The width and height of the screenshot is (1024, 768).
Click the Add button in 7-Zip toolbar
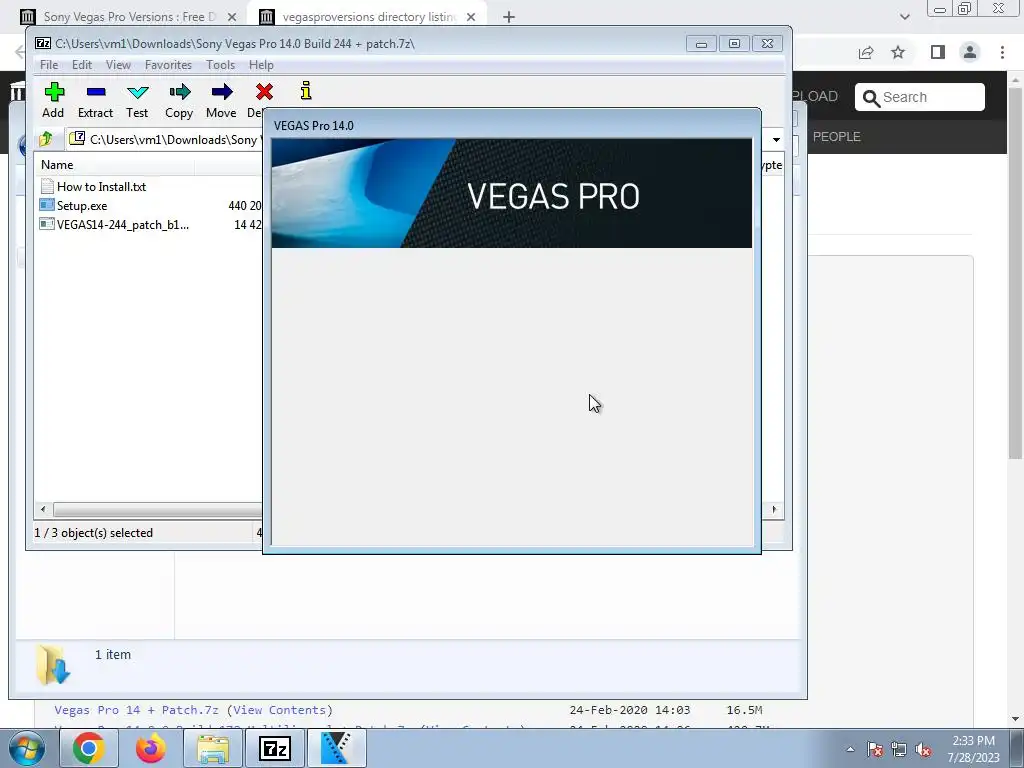pos(54,100)
